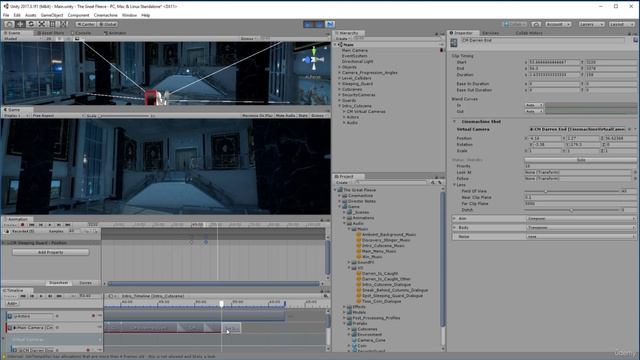Viewport: 640px width, 360px height.
Task: Click the cloud services icon
Action: (536, 24)
